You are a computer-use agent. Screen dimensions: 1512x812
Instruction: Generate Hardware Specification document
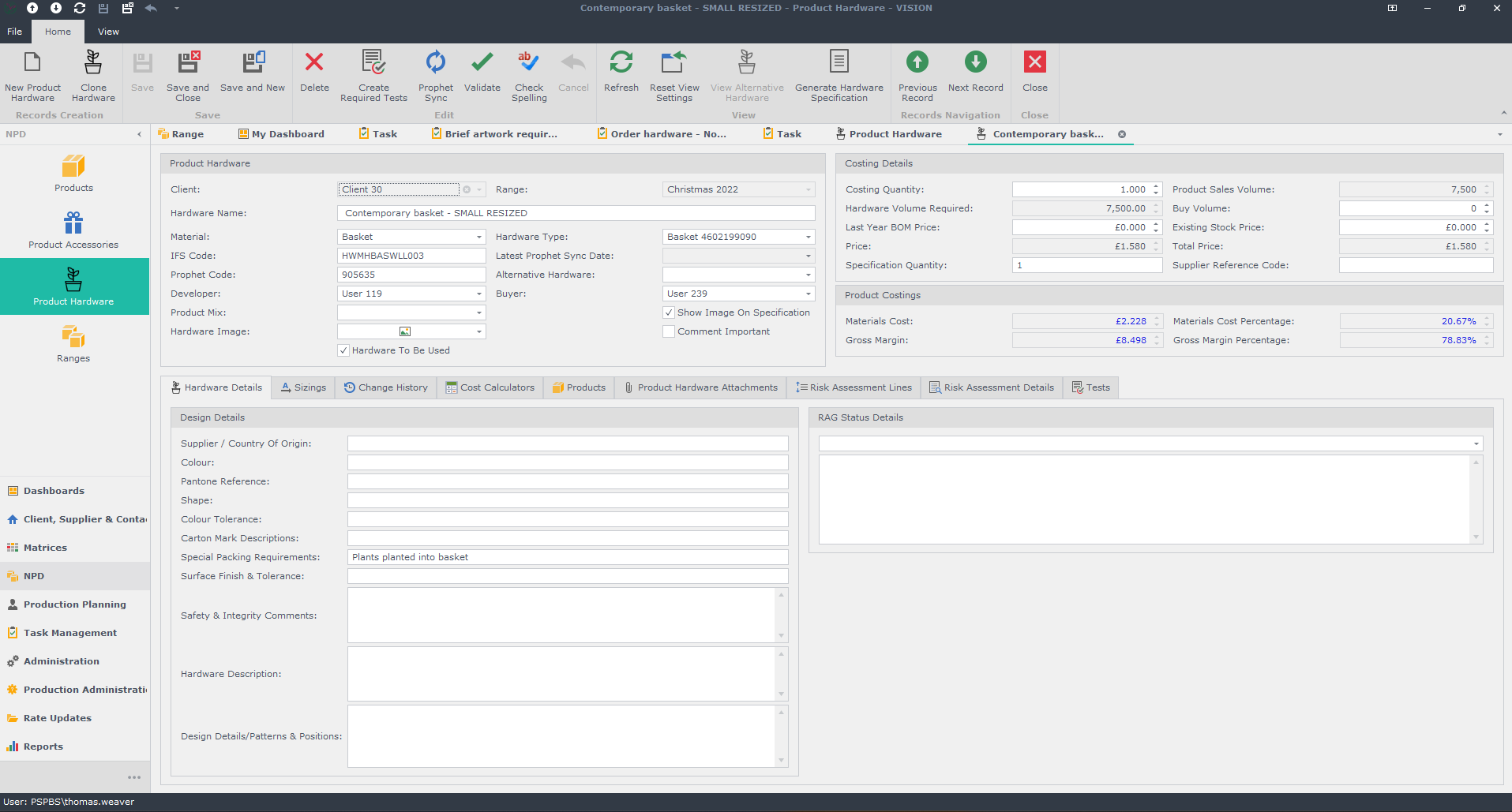839,76
